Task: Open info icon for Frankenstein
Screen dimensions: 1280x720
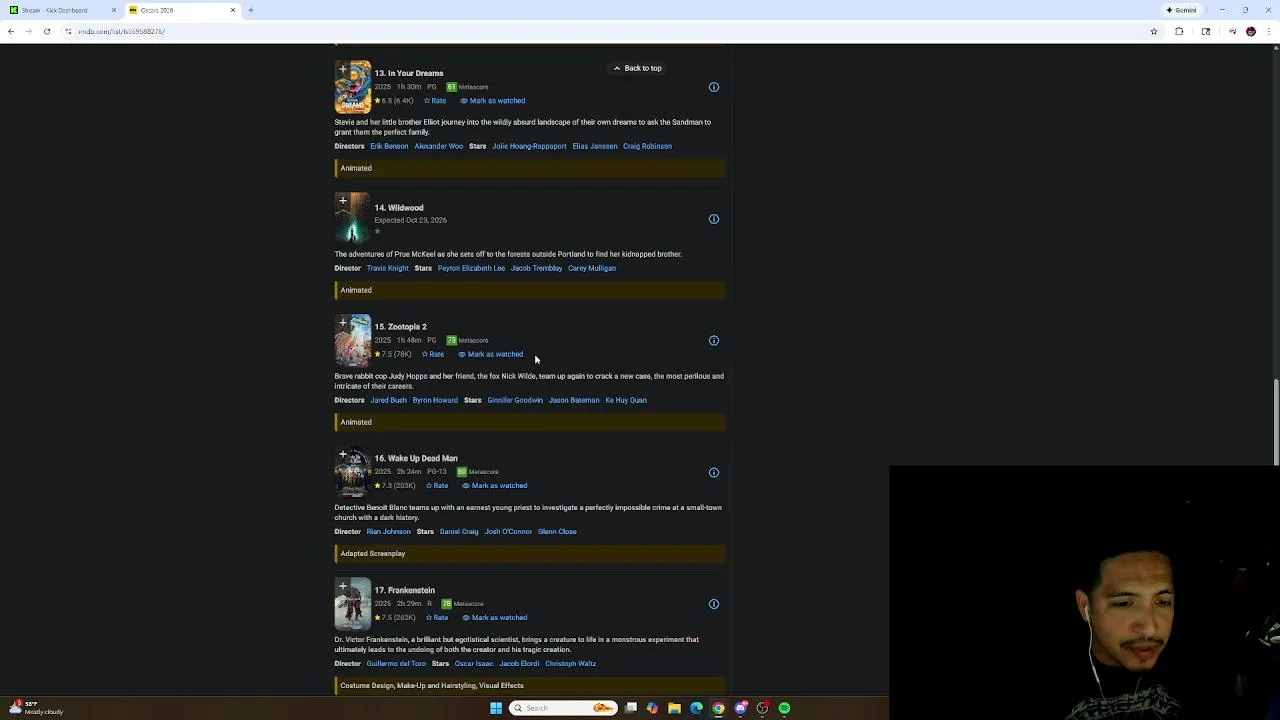Action: [x=714, y=604]
